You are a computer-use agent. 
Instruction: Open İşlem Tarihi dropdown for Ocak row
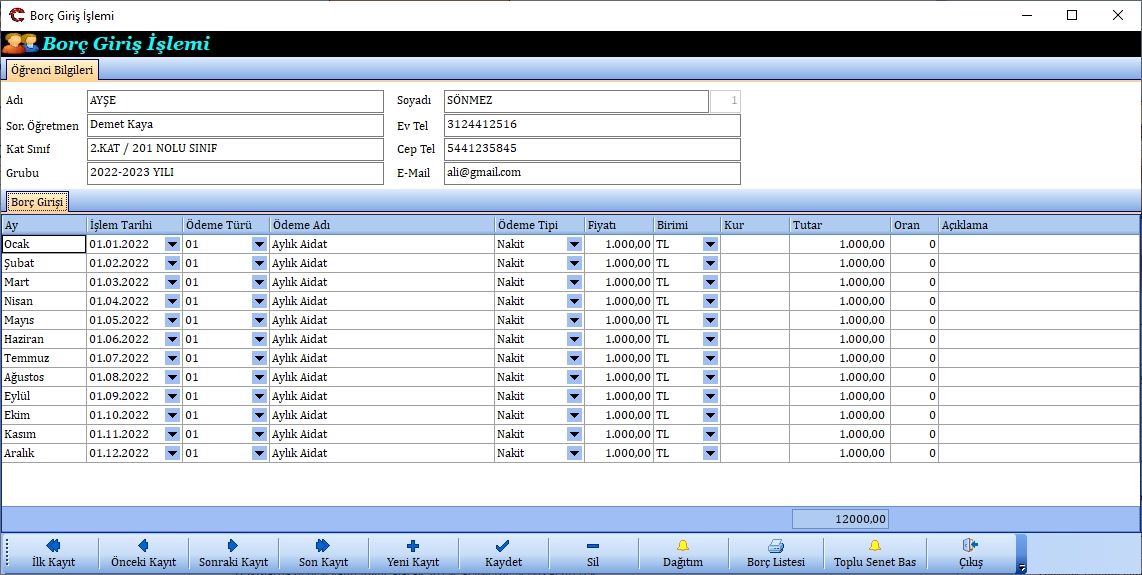coord(172,244)
